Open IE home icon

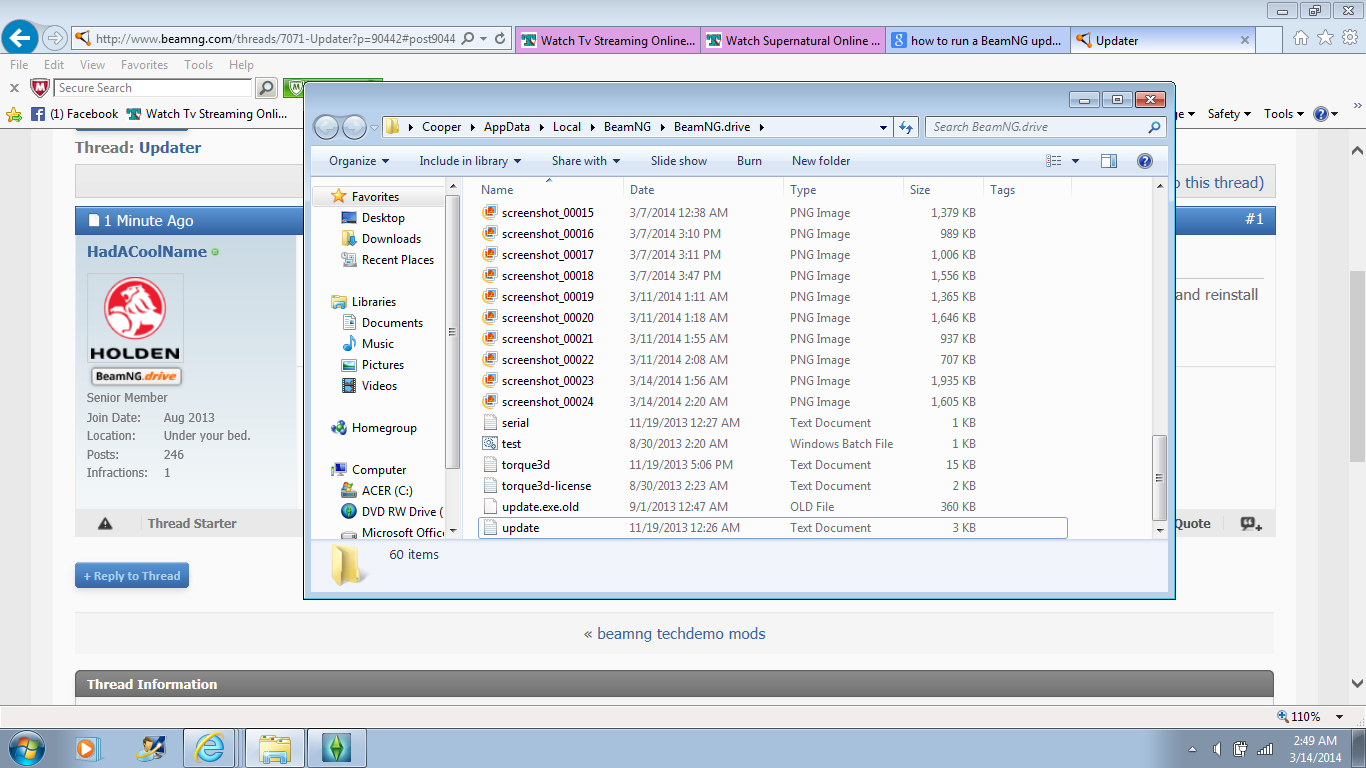point(1301,38)
